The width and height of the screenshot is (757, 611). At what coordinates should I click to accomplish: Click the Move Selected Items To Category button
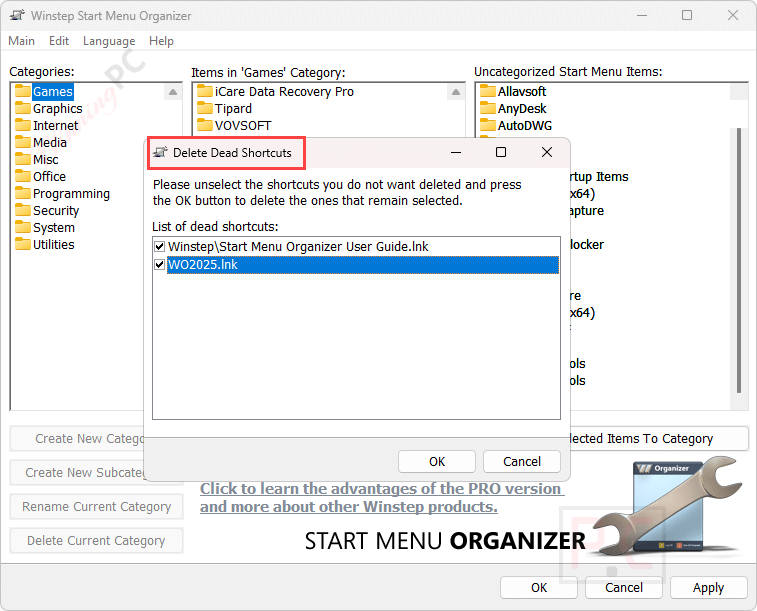coord(659,439)
